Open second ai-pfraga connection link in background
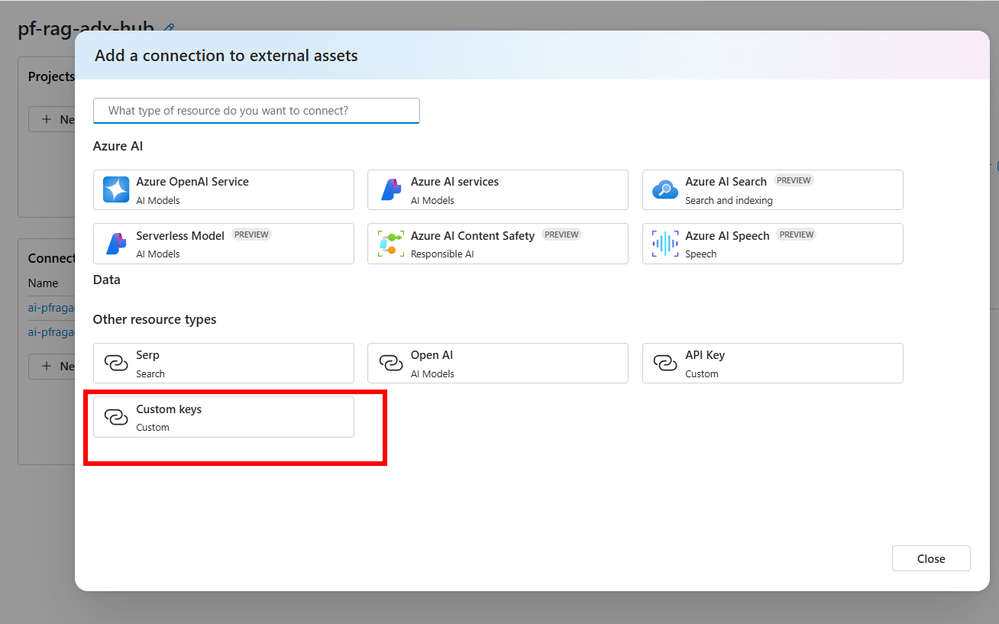This screenshot has width=999, height=624. click(51, 332)
